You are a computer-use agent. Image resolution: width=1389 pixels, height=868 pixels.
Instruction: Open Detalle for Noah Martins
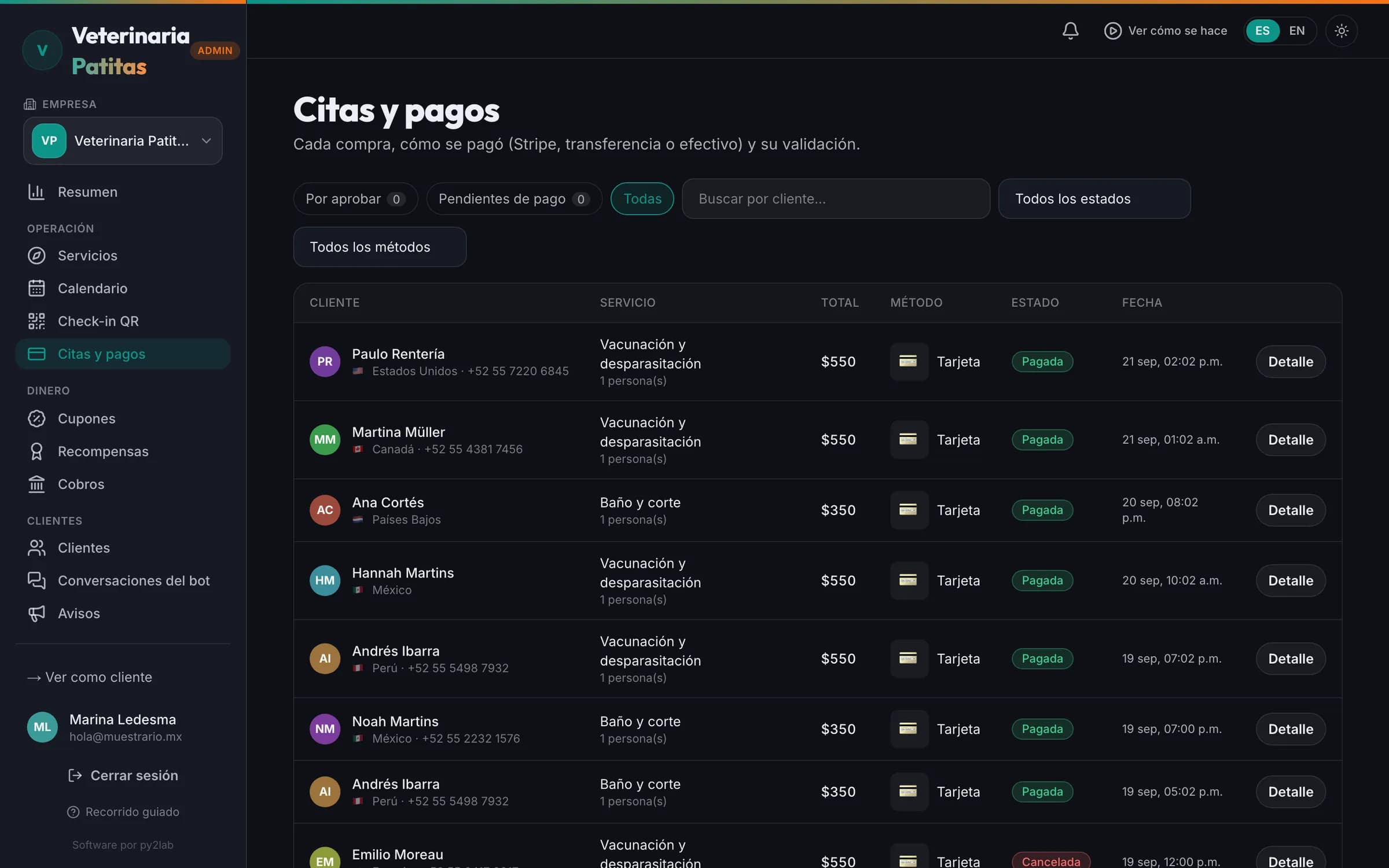tap(1290, 729)
